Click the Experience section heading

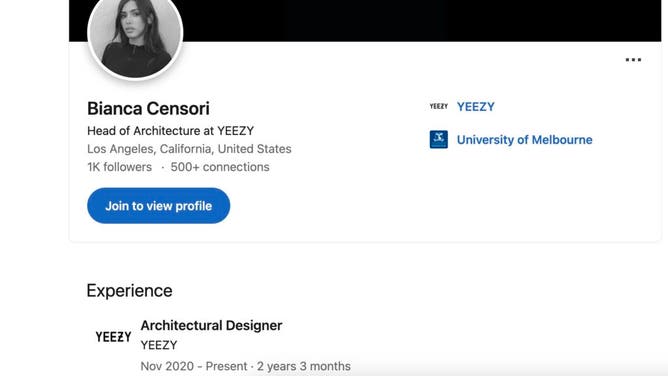130,291
